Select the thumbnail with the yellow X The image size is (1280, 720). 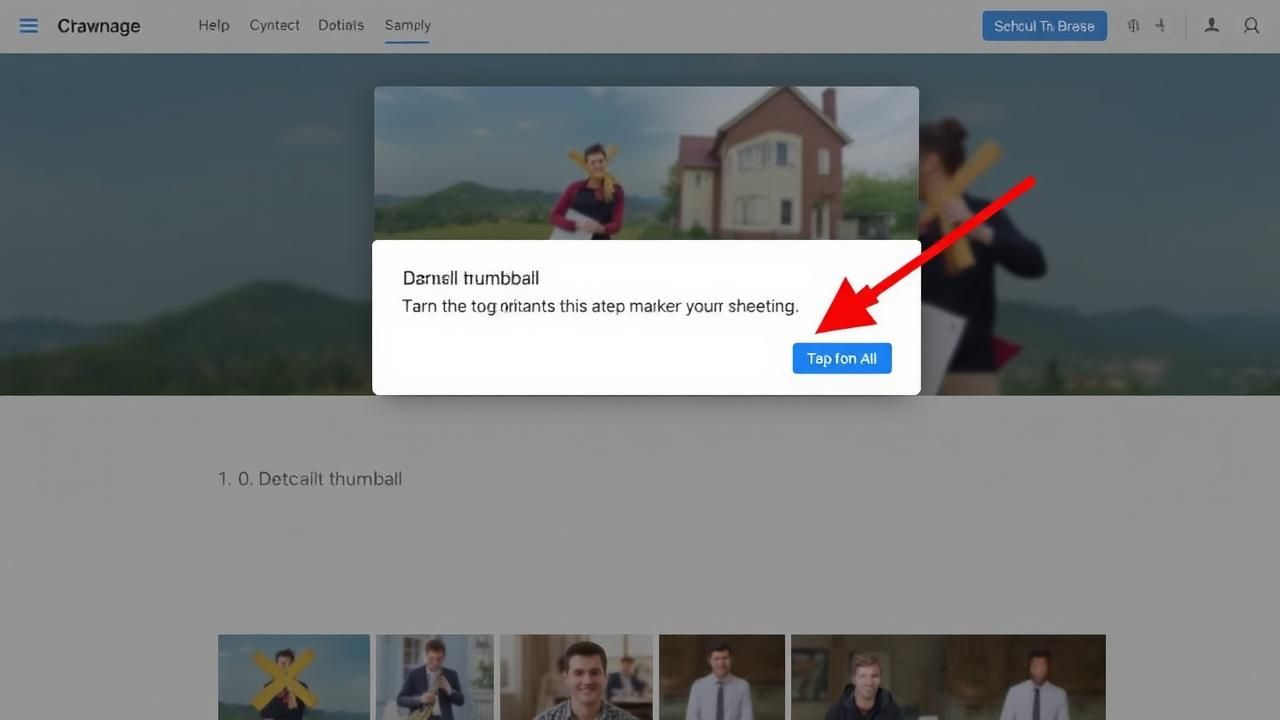(x=293, y=677)
